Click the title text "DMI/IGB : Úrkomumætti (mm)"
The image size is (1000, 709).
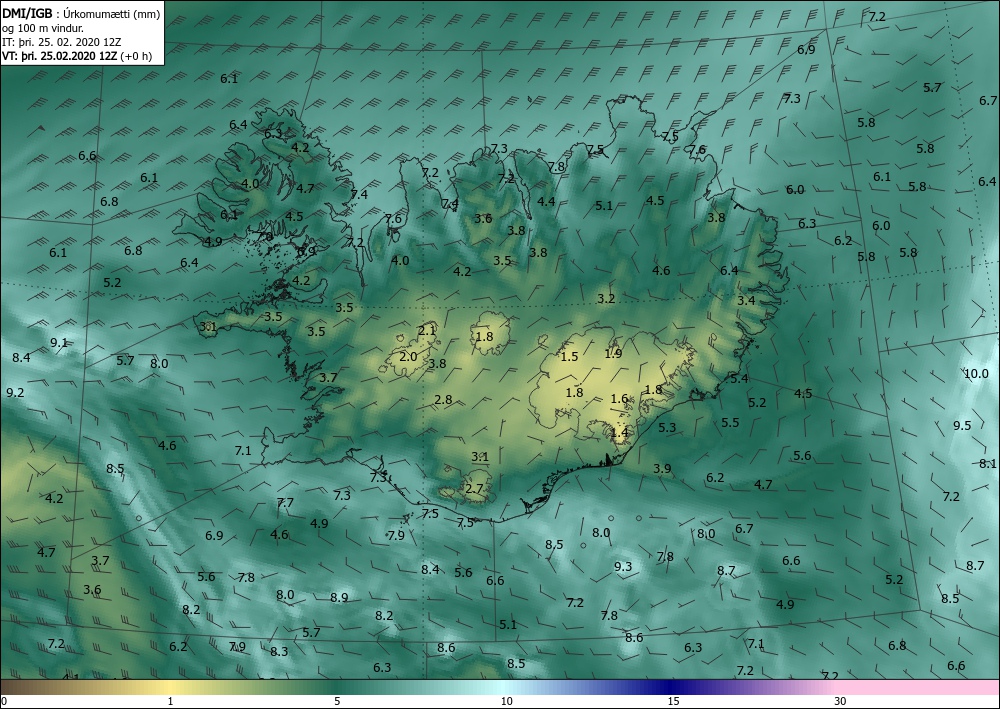(81, 14)
